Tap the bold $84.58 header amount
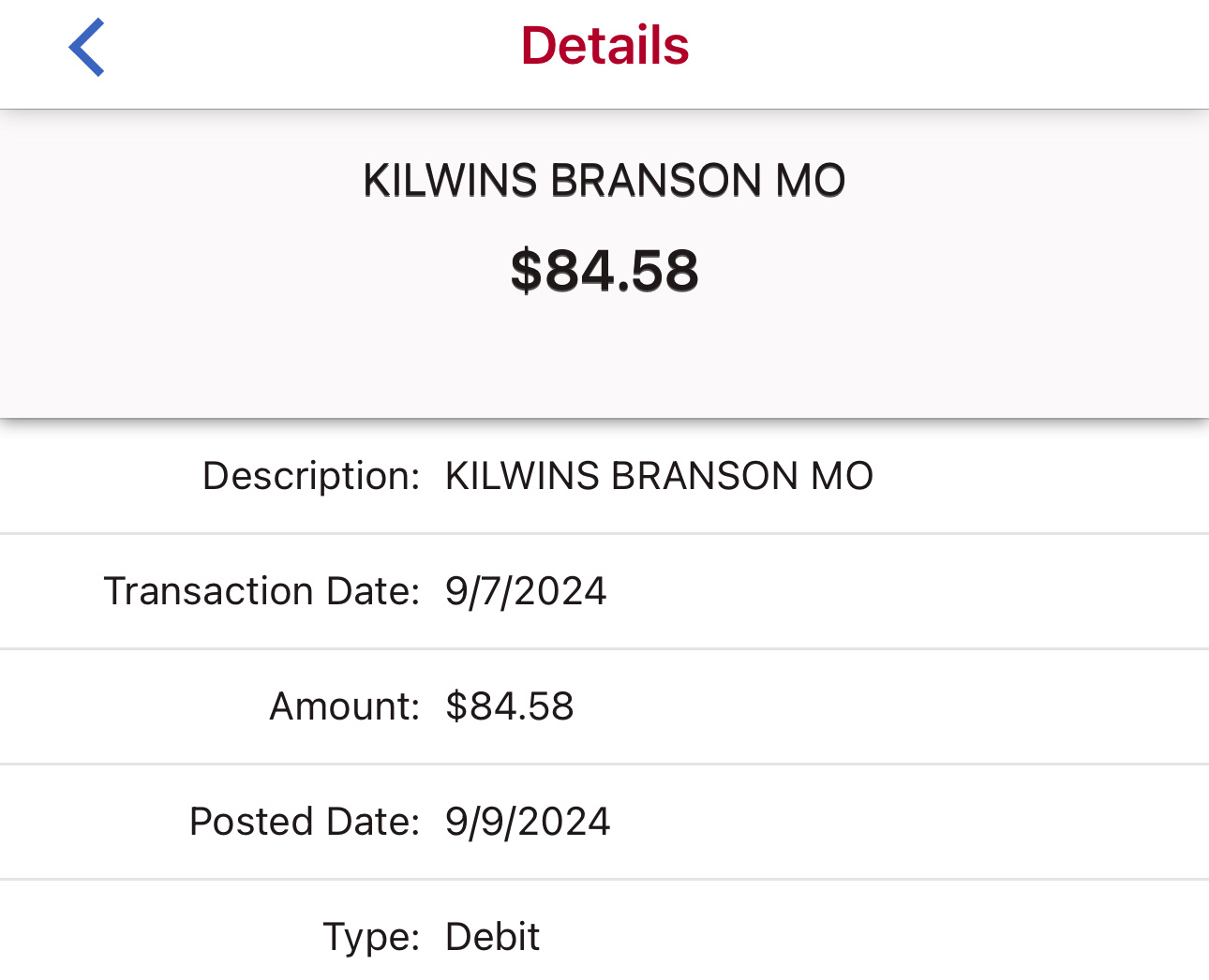The image size is (1209, 980). coord(604,271)
